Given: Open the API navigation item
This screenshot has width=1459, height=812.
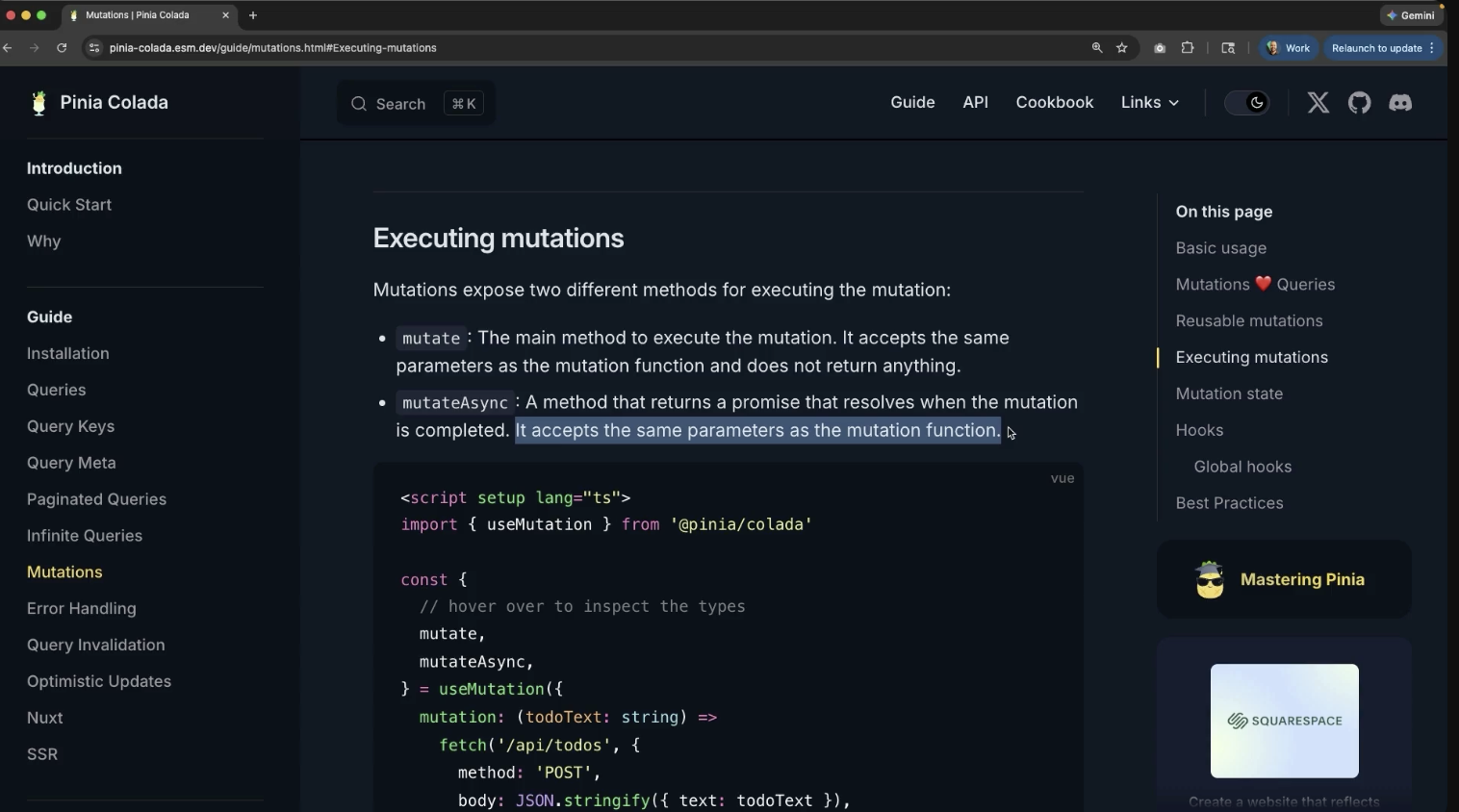Looking at the screenshot, I should coord(976,103).
